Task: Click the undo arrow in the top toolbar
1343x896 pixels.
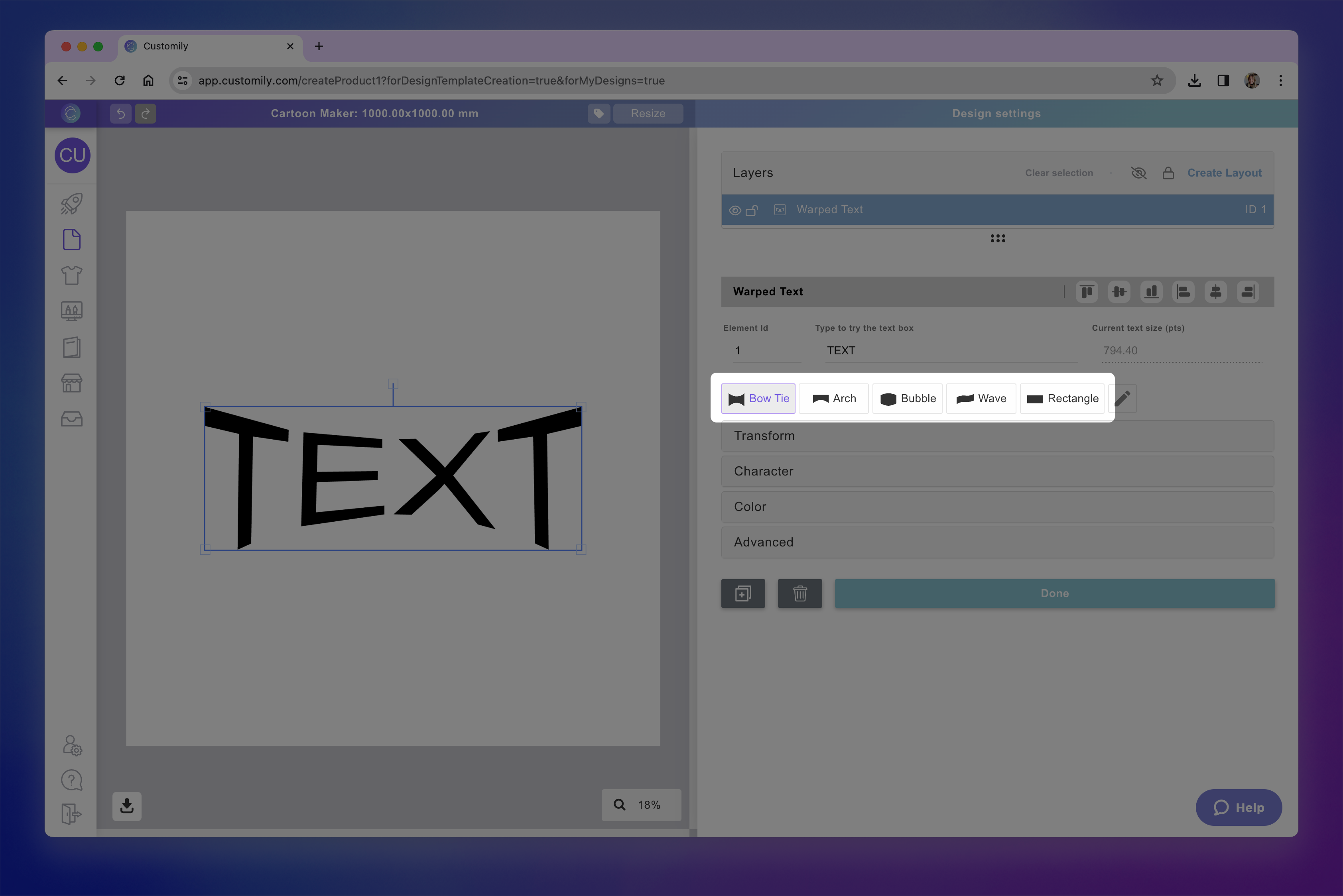Action: pyautogui.click(x=121, y=113)
